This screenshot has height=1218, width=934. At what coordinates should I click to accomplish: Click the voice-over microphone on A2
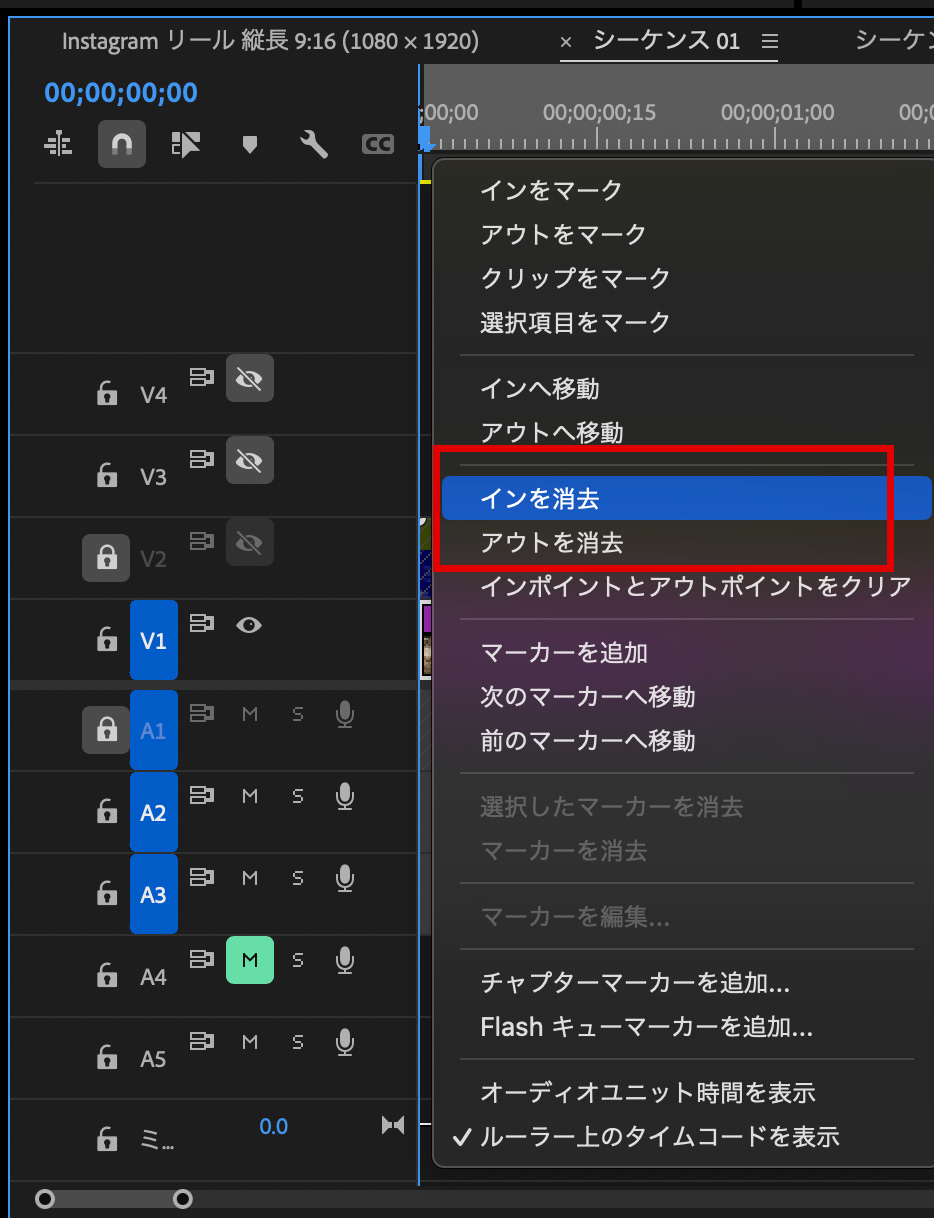point(345,796)
